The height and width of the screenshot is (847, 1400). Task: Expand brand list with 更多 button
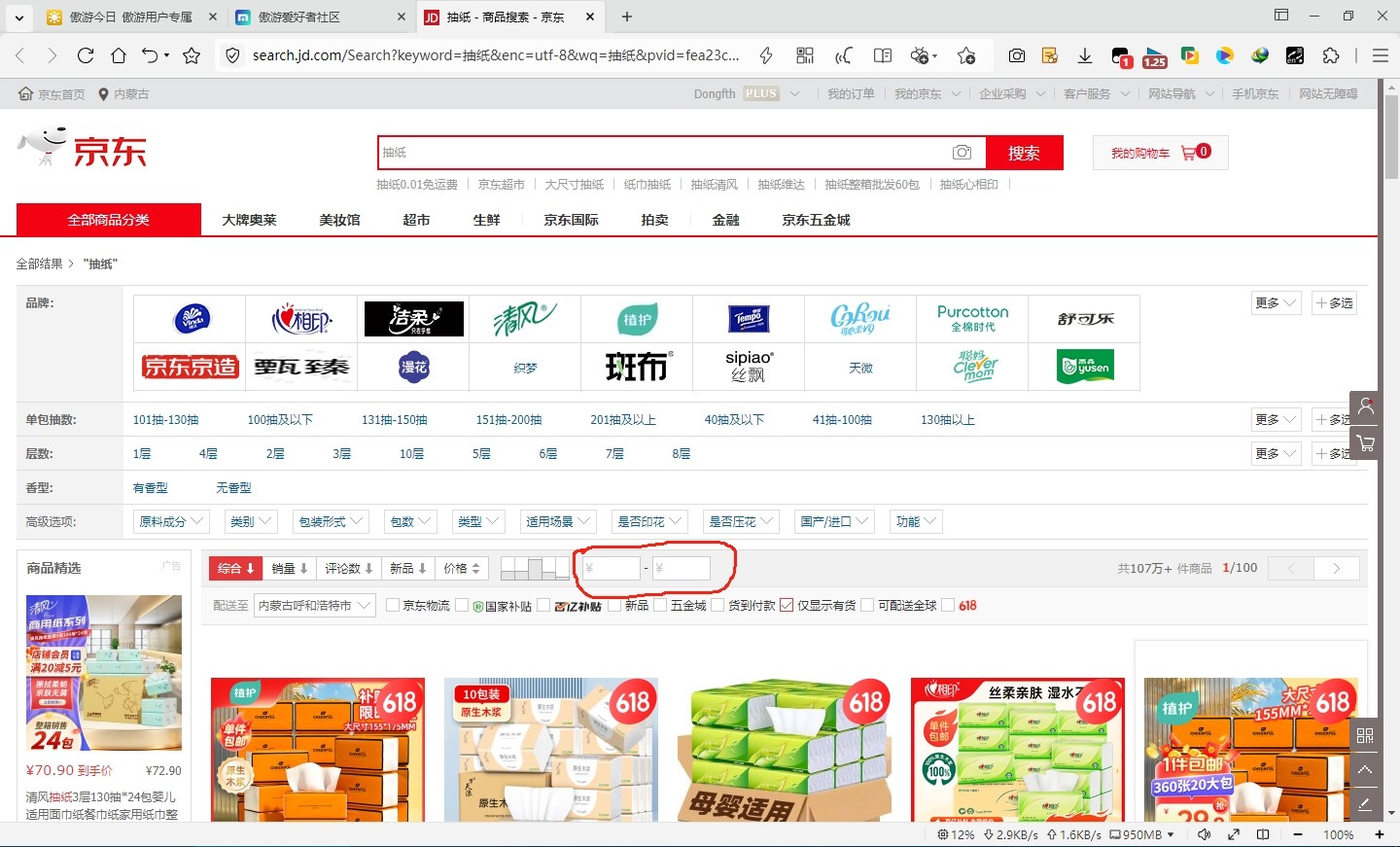pos(1276,303)
